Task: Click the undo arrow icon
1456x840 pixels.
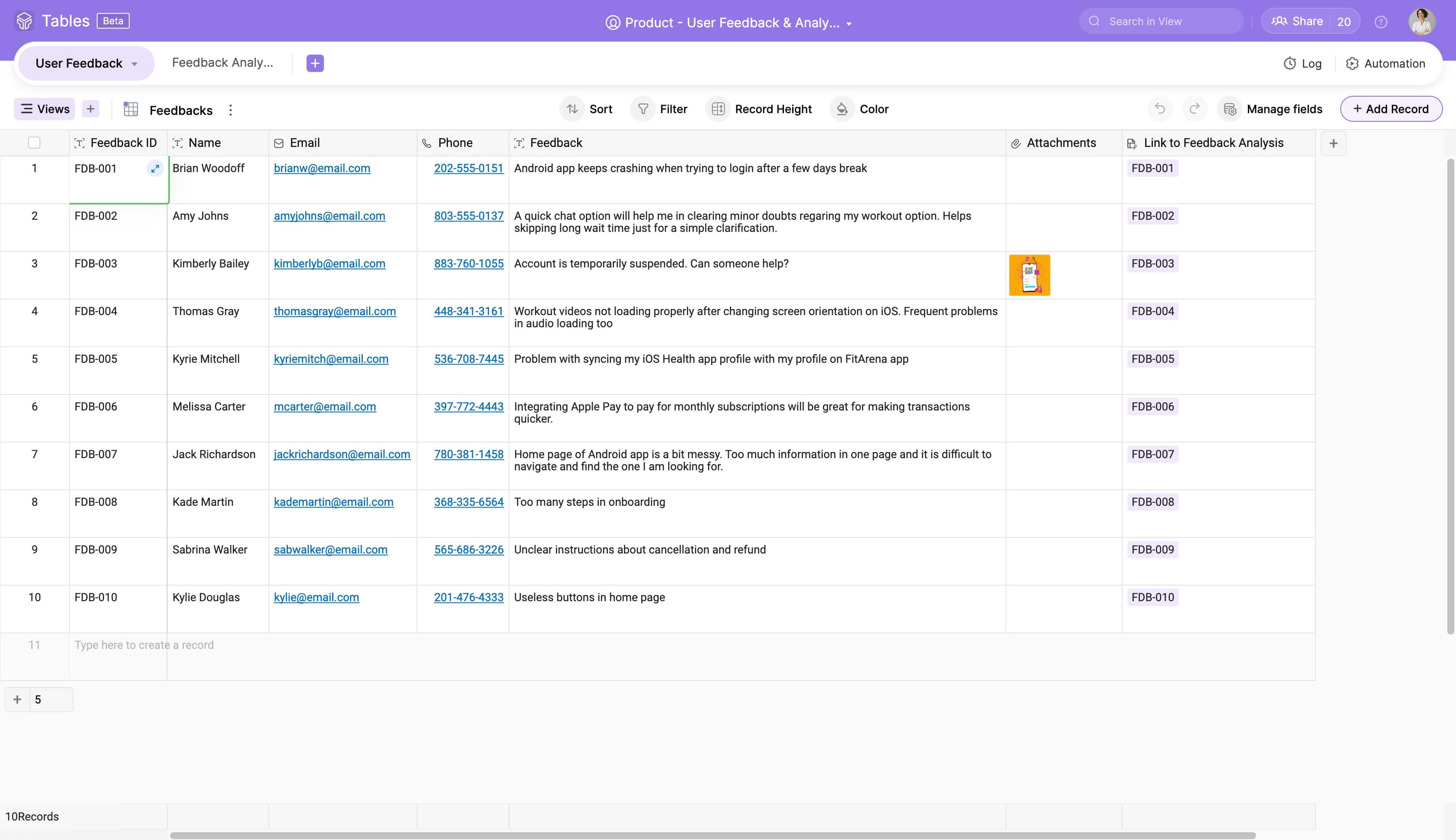Action: 1159,108
